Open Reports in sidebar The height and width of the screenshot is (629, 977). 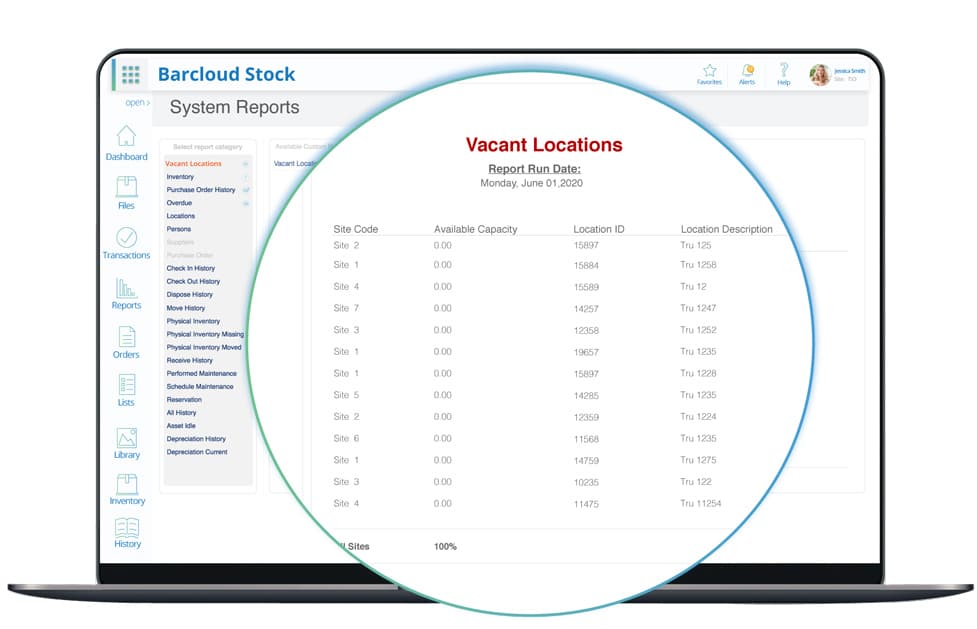pos(126,294)
